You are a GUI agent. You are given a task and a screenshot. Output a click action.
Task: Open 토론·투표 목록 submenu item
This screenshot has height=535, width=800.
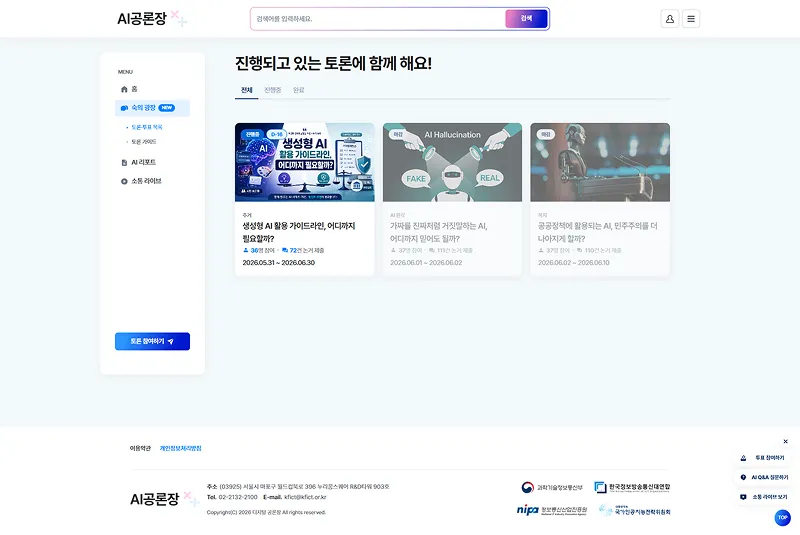click(x=147, y=128)
